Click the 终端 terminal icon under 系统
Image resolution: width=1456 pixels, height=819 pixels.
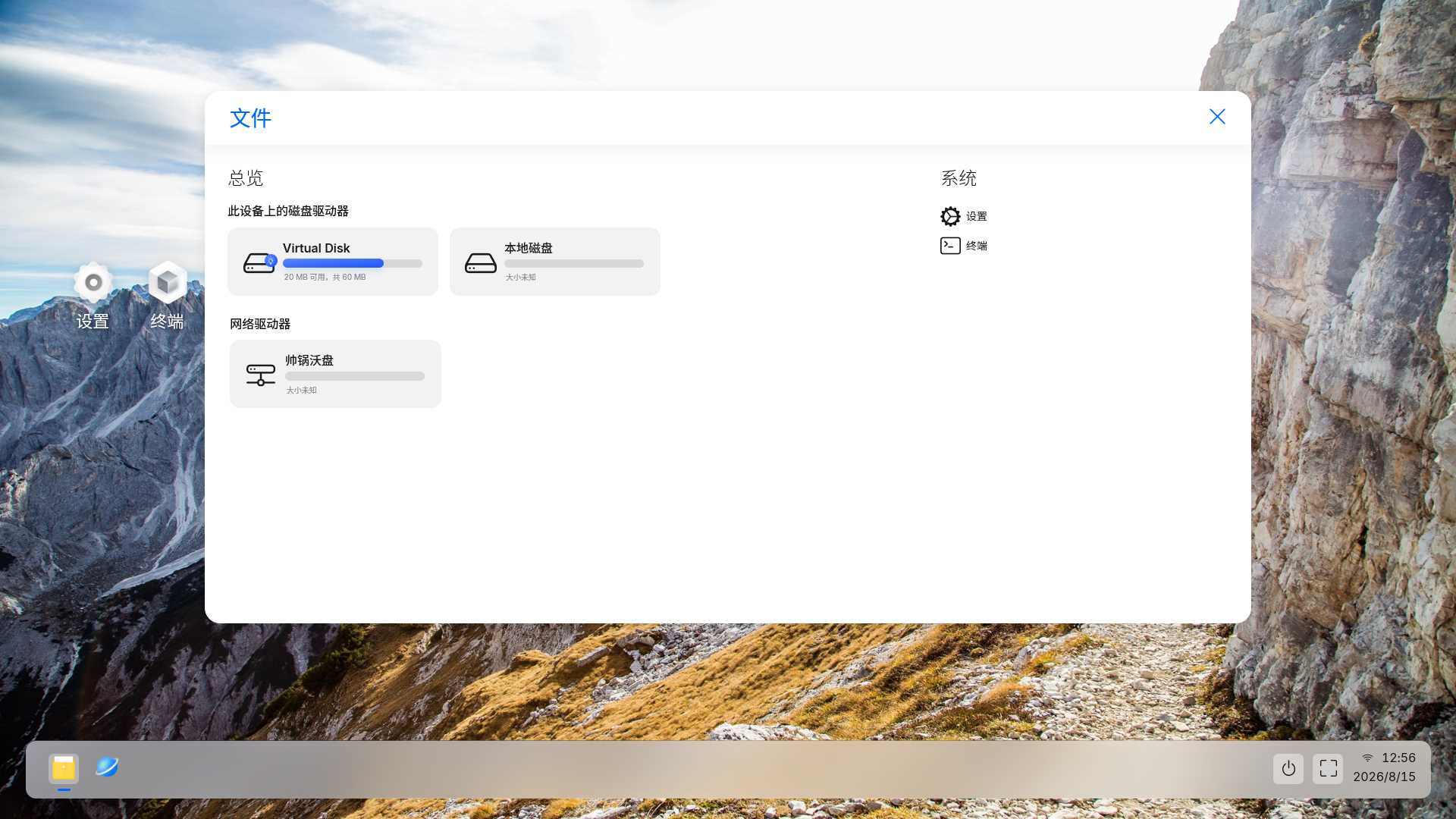tap(950, 246)
